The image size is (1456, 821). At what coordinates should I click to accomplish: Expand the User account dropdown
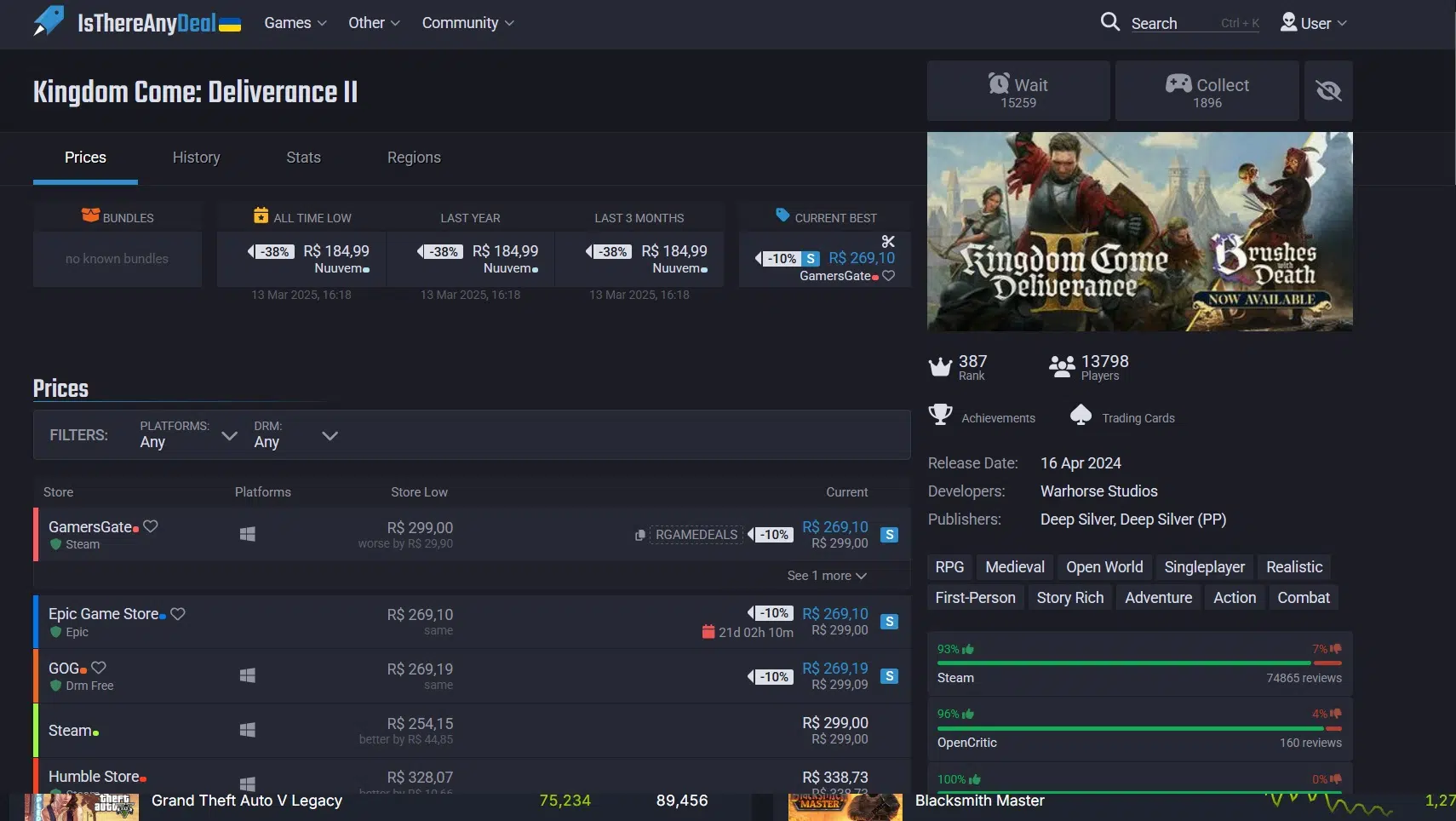coord(1315,23)
